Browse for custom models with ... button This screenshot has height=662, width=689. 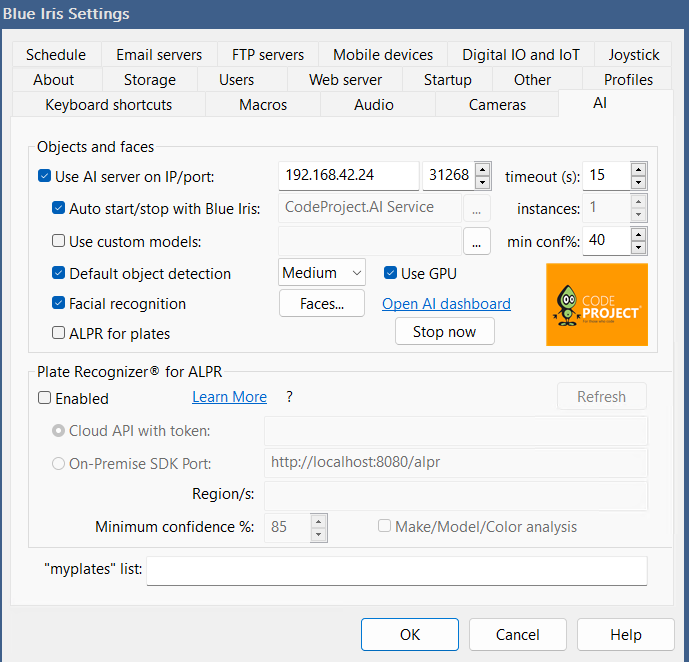pos(477,241)
